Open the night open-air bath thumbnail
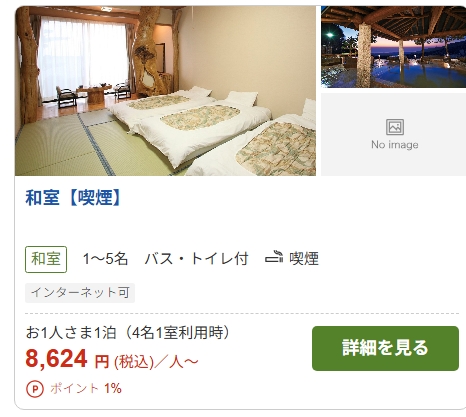Viewport: 466px width, 417px height. tap(393, 47)
